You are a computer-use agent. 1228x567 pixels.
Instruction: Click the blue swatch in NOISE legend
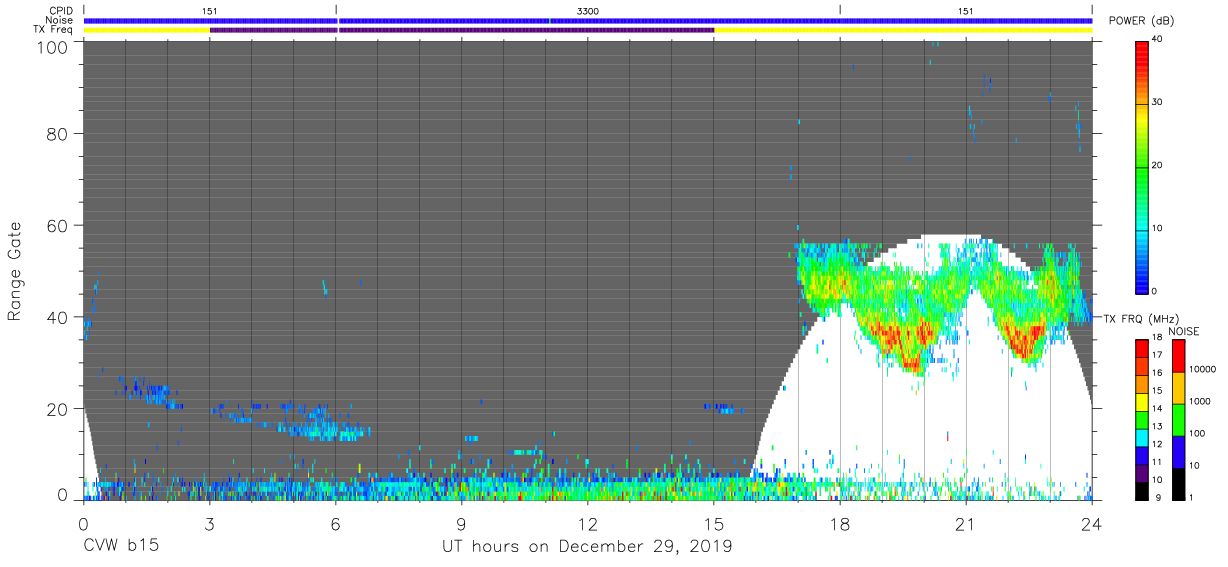coord(1178,450)
